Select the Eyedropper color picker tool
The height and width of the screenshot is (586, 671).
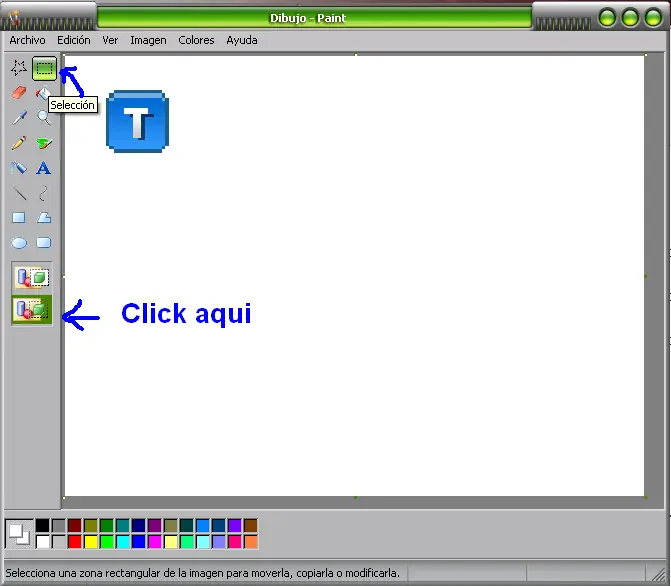pyautogui.click(x=19, y=117)
